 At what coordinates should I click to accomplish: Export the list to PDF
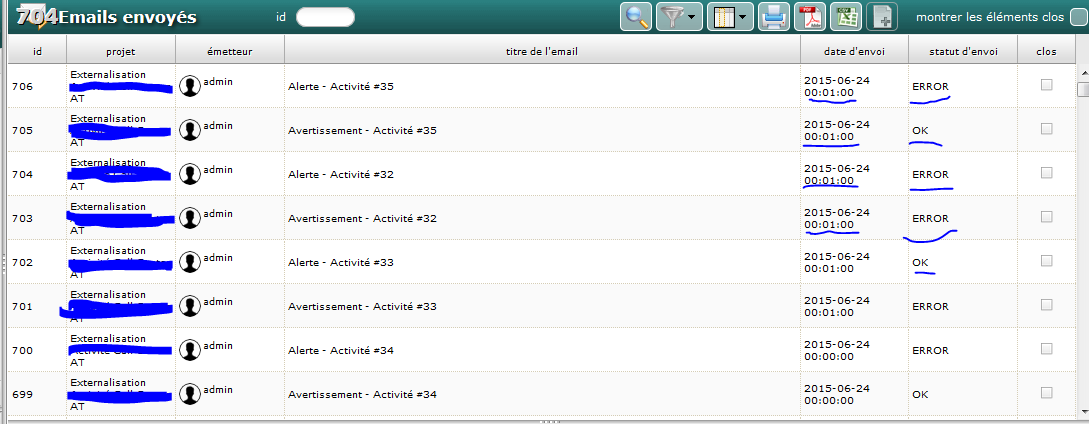pos(810,17)
